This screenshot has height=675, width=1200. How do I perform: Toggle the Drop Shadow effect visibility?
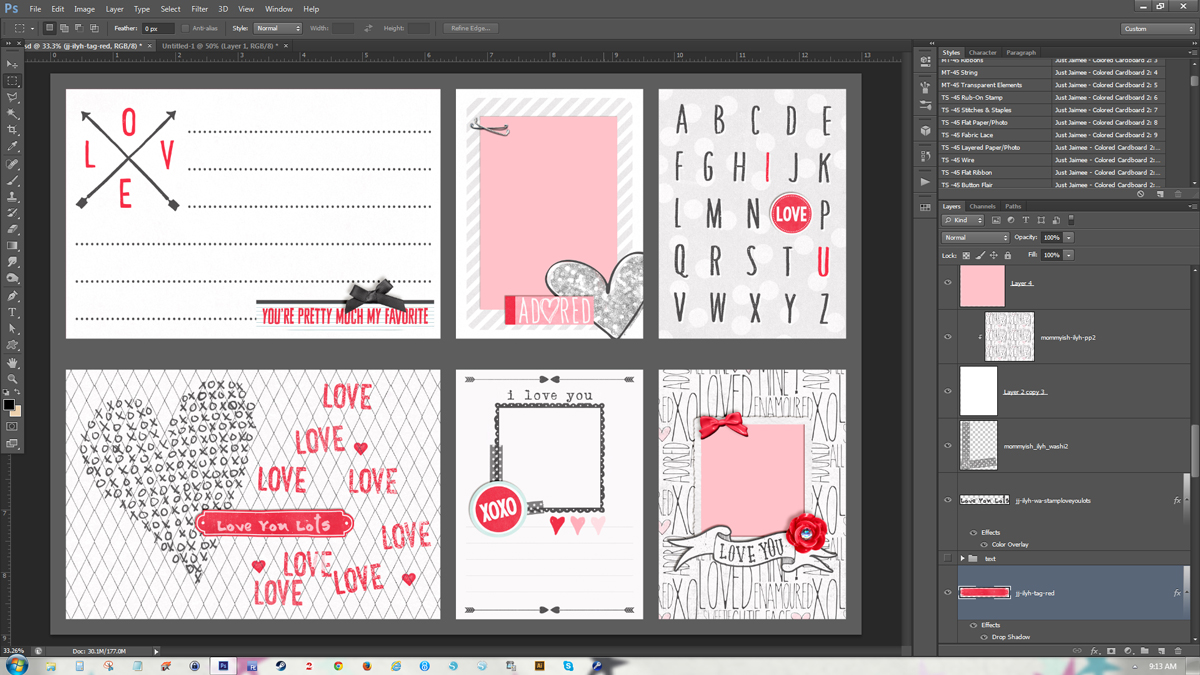click(984, 637)
